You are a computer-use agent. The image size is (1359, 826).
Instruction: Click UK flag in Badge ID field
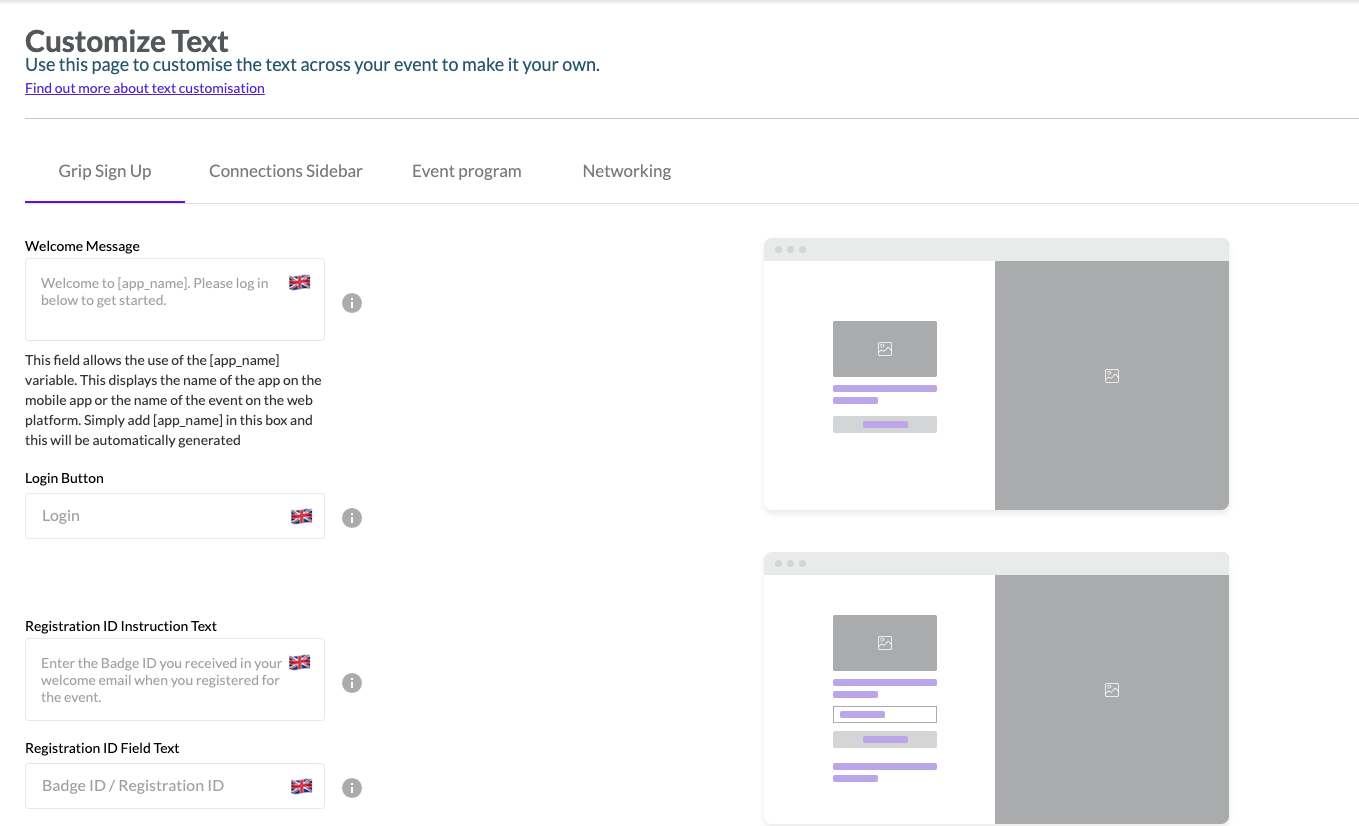301,787
